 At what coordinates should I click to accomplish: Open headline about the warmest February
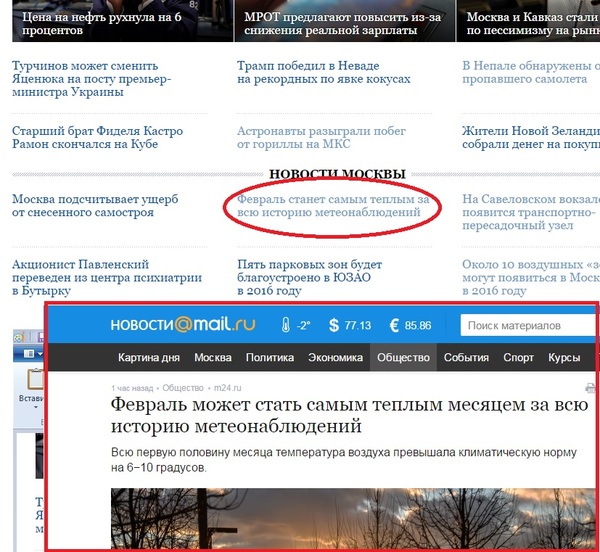tap(330, 206)
